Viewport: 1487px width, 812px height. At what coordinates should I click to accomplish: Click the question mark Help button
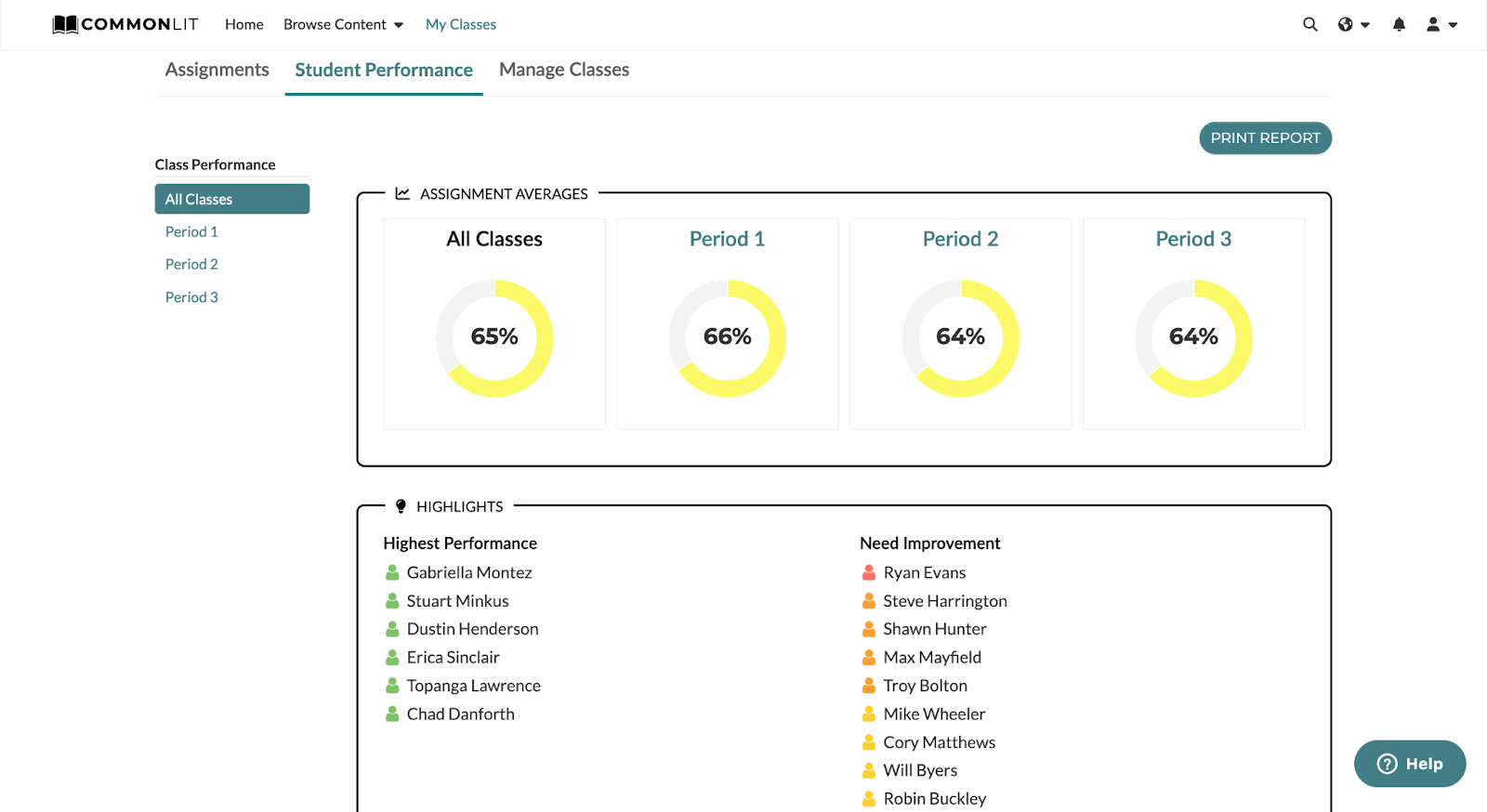[x=1410, y=764]
